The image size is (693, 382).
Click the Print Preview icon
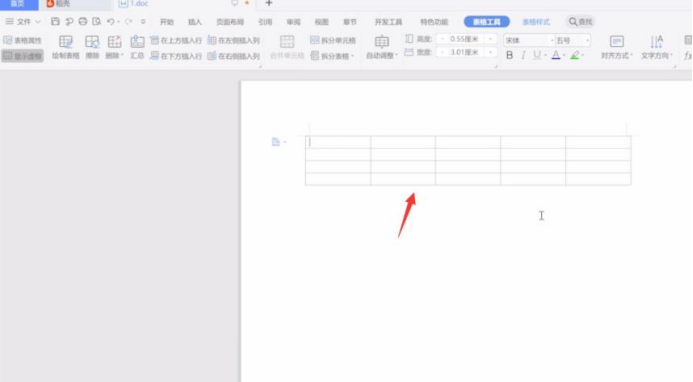click(x=96, y=21)
